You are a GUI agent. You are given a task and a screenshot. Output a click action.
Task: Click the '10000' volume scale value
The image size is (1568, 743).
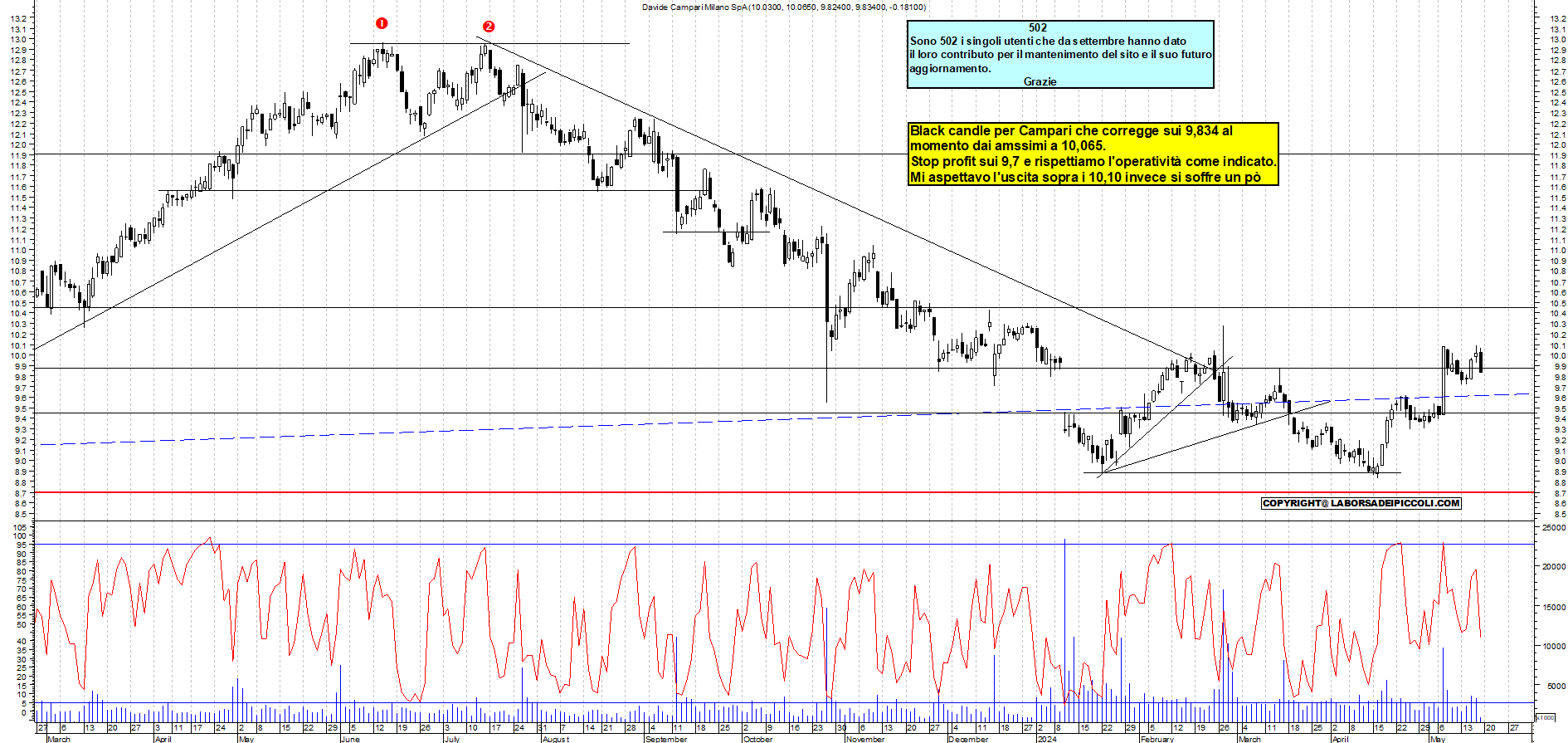pos(1554,646)
